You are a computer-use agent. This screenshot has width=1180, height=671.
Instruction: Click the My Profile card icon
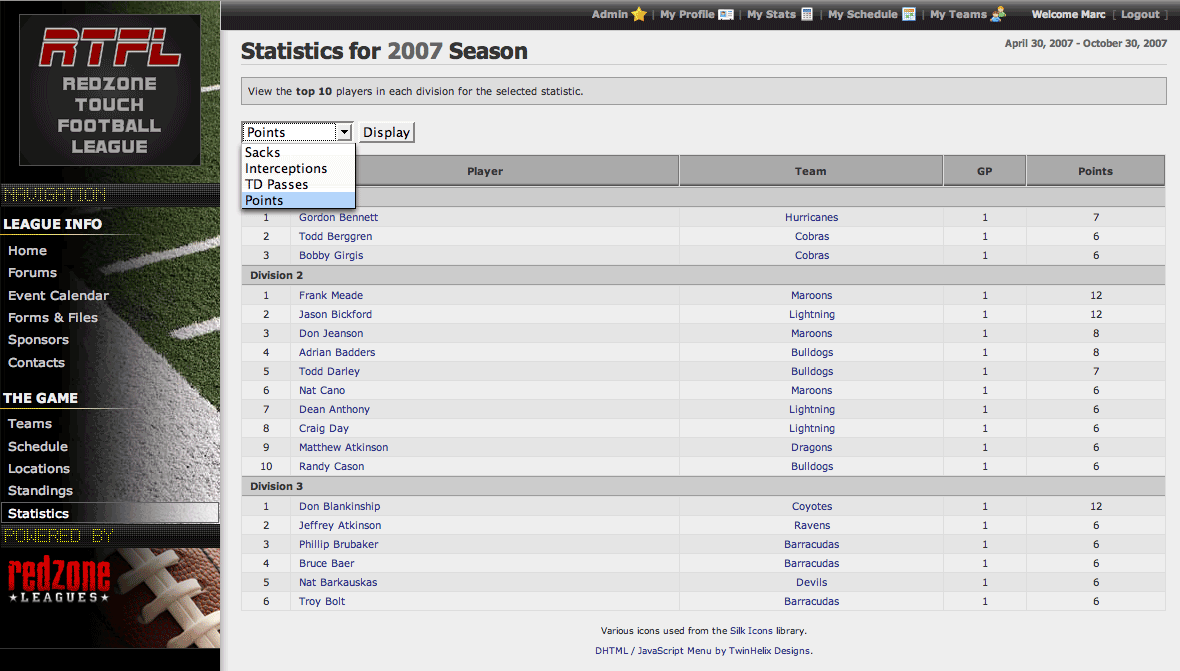[726, 14]
